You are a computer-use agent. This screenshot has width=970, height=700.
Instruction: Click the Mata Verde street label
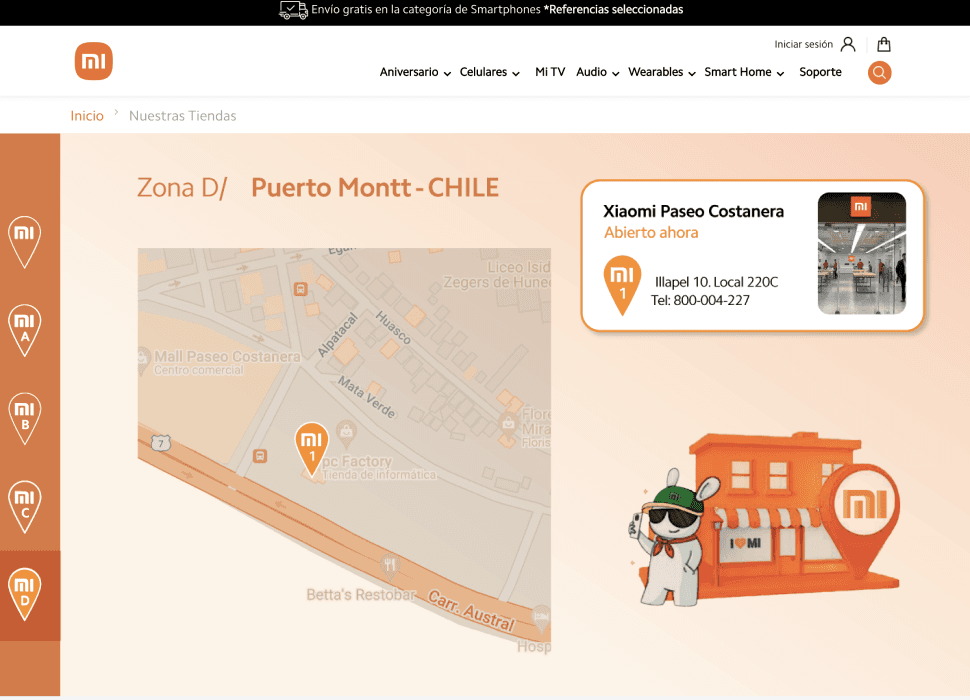coord(367,398)
